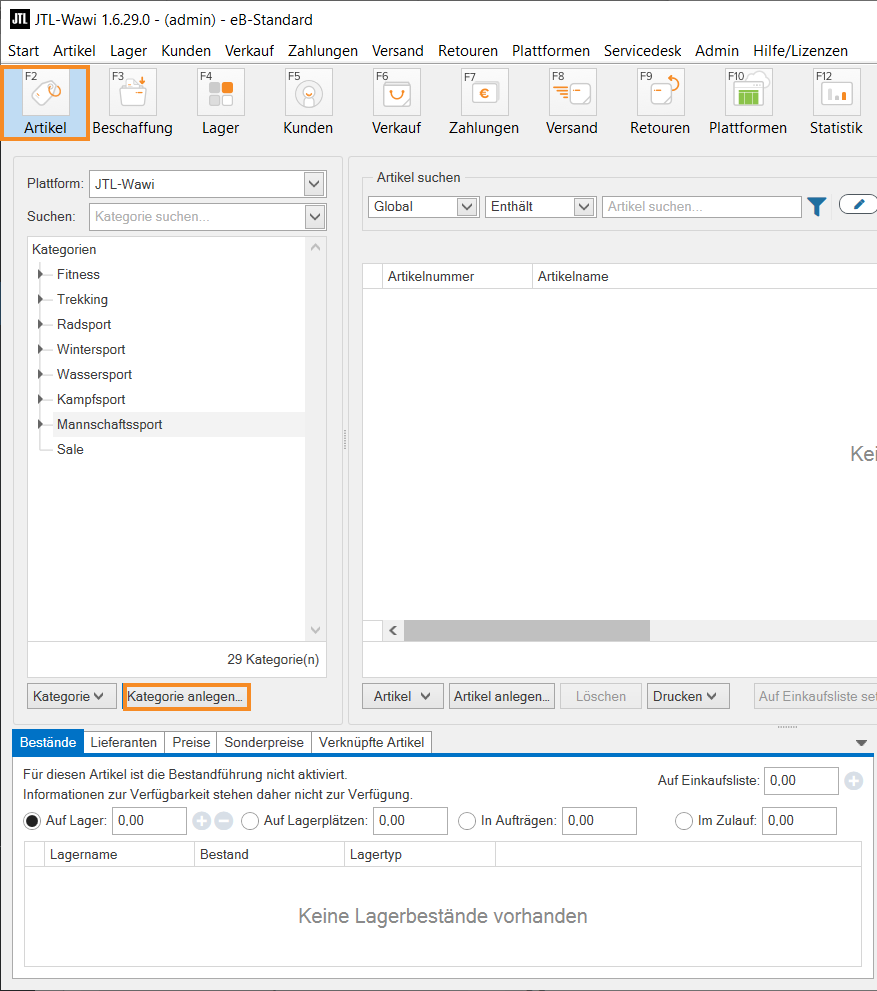
Task: Select the Sale category
Action: (x=70, y=449)
